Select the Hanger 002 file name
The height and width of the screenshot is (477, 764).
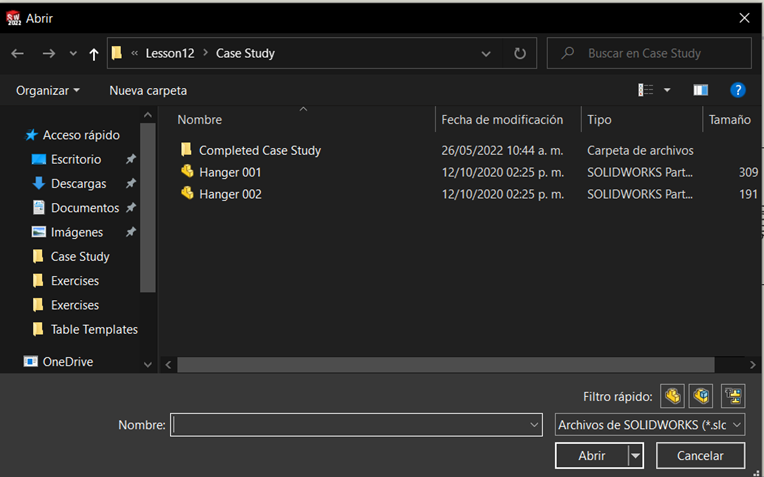pyautogui.click(x=230, y=194)
